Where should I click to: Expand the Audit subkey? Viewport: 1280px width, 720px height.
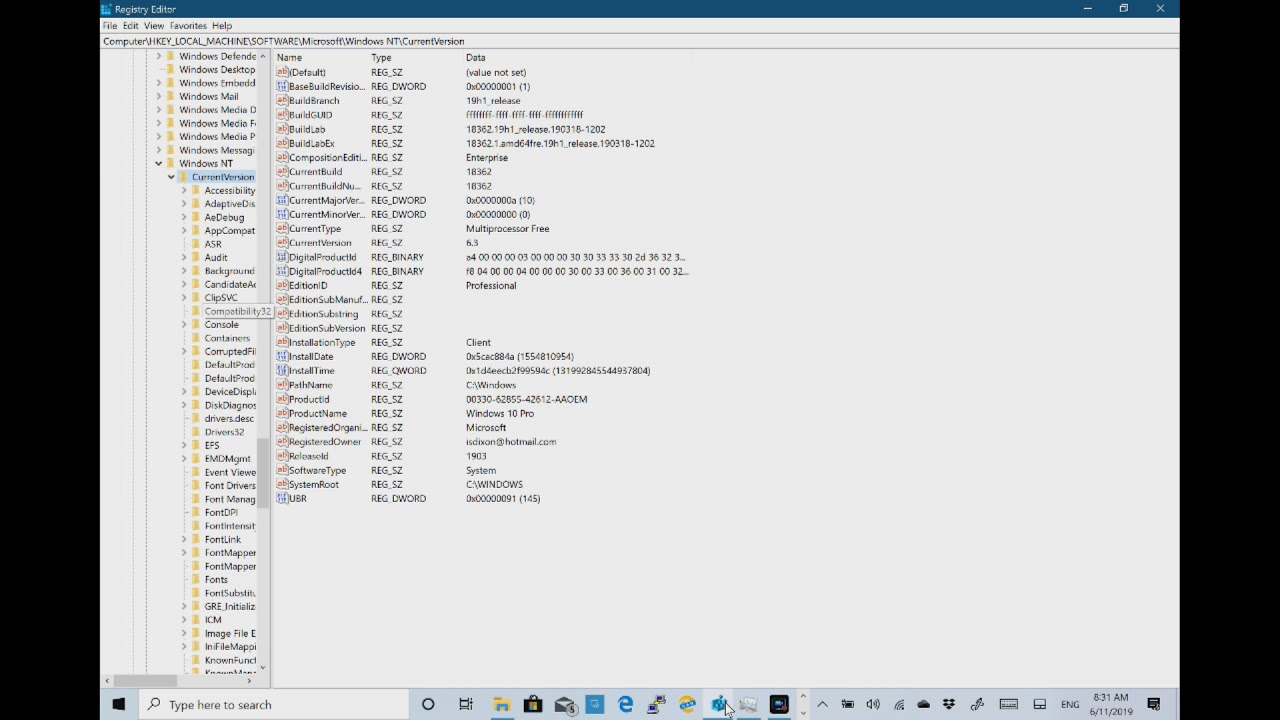(184, 257)
